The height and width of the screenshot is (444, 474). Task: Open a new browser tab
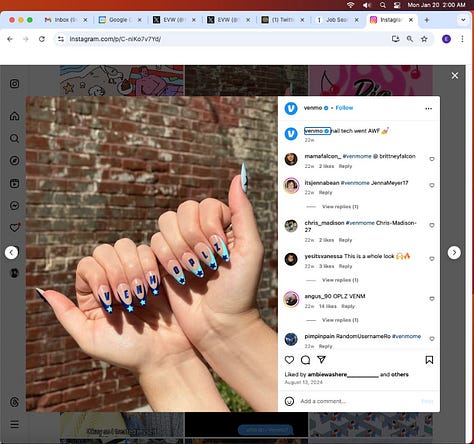[427, 20]
